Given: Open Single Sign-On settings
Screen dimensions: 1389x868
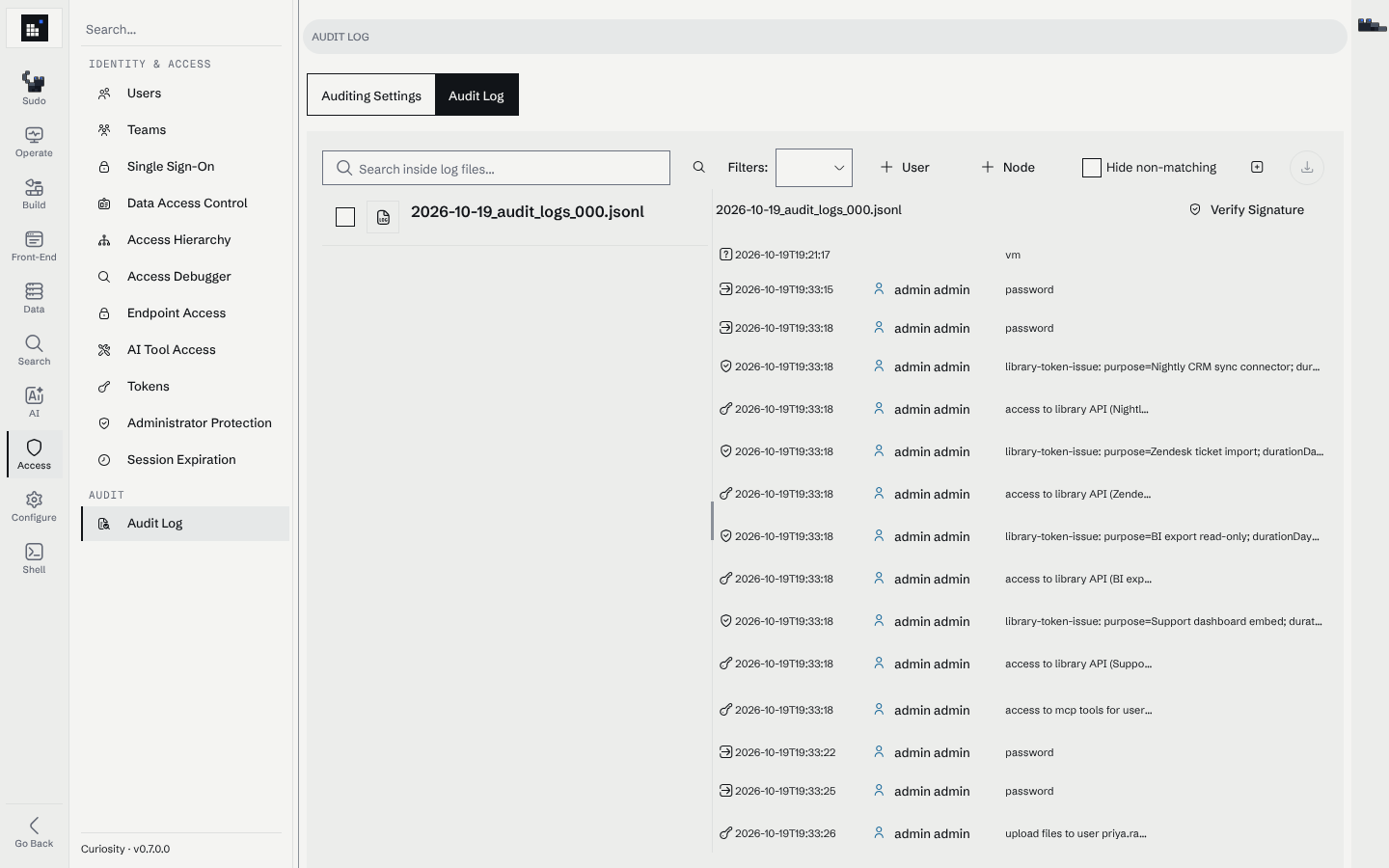Looking at the screenshot, I should (x=185, y=167).
